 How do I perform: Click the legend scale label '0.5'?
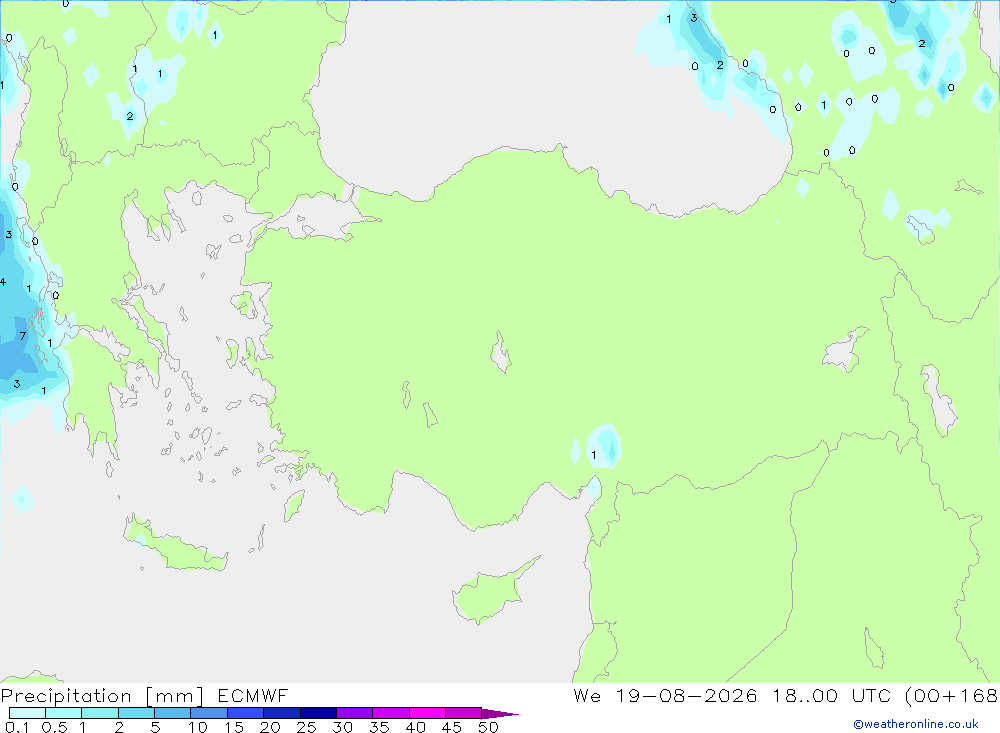coord(54,727)
